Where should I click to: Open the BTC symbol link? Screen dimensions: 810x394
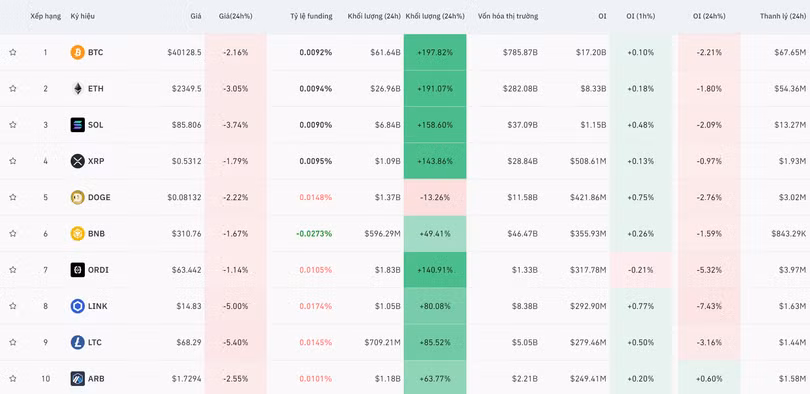coord(96,52)
